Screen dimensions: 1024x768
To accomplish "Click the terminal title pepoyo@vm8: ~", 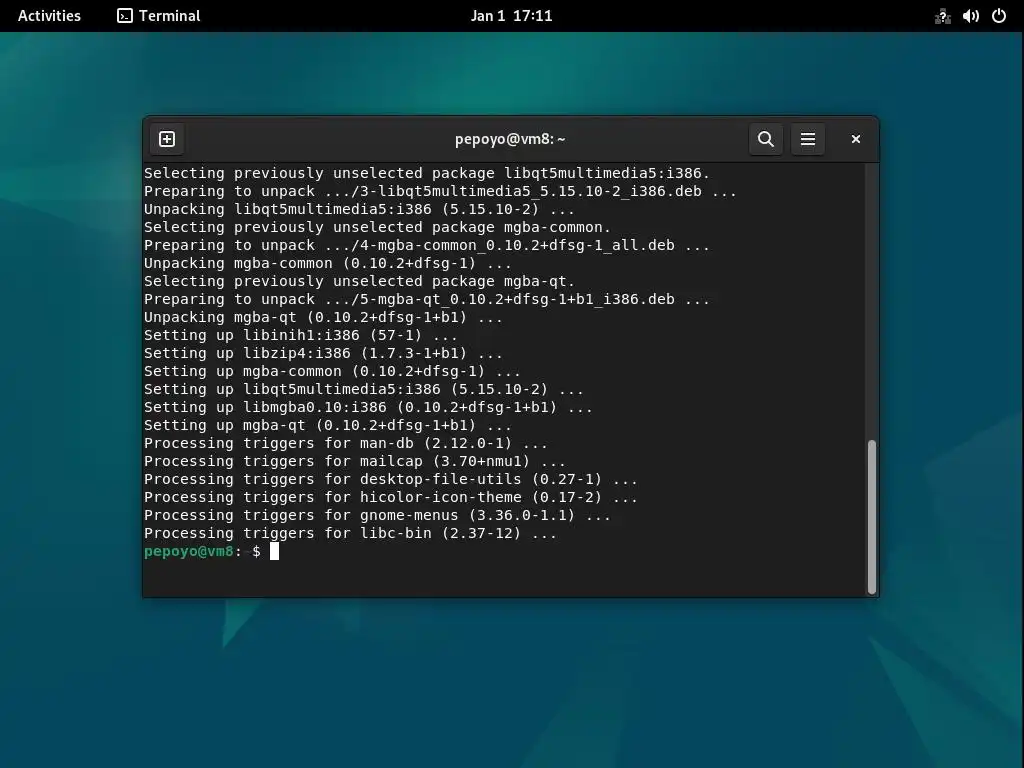I will tap(510, 139).
